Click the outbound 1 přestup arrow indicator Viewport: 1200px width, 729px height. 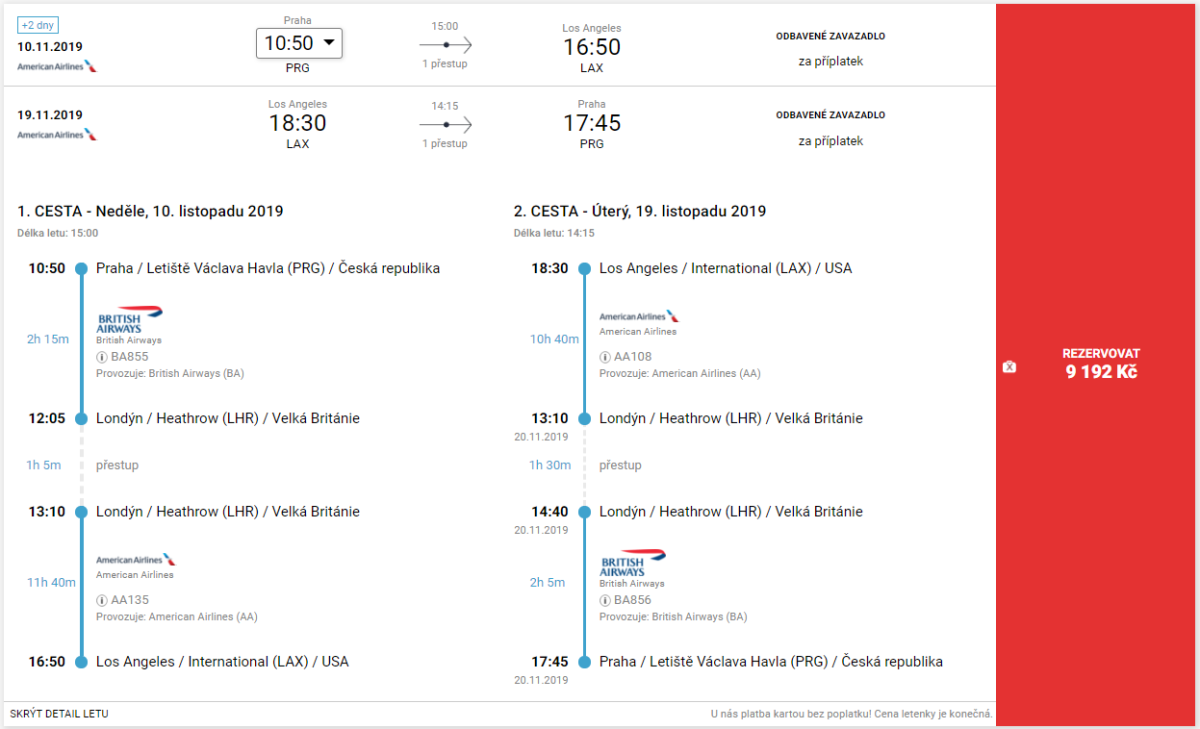click(x=445, y=45)
